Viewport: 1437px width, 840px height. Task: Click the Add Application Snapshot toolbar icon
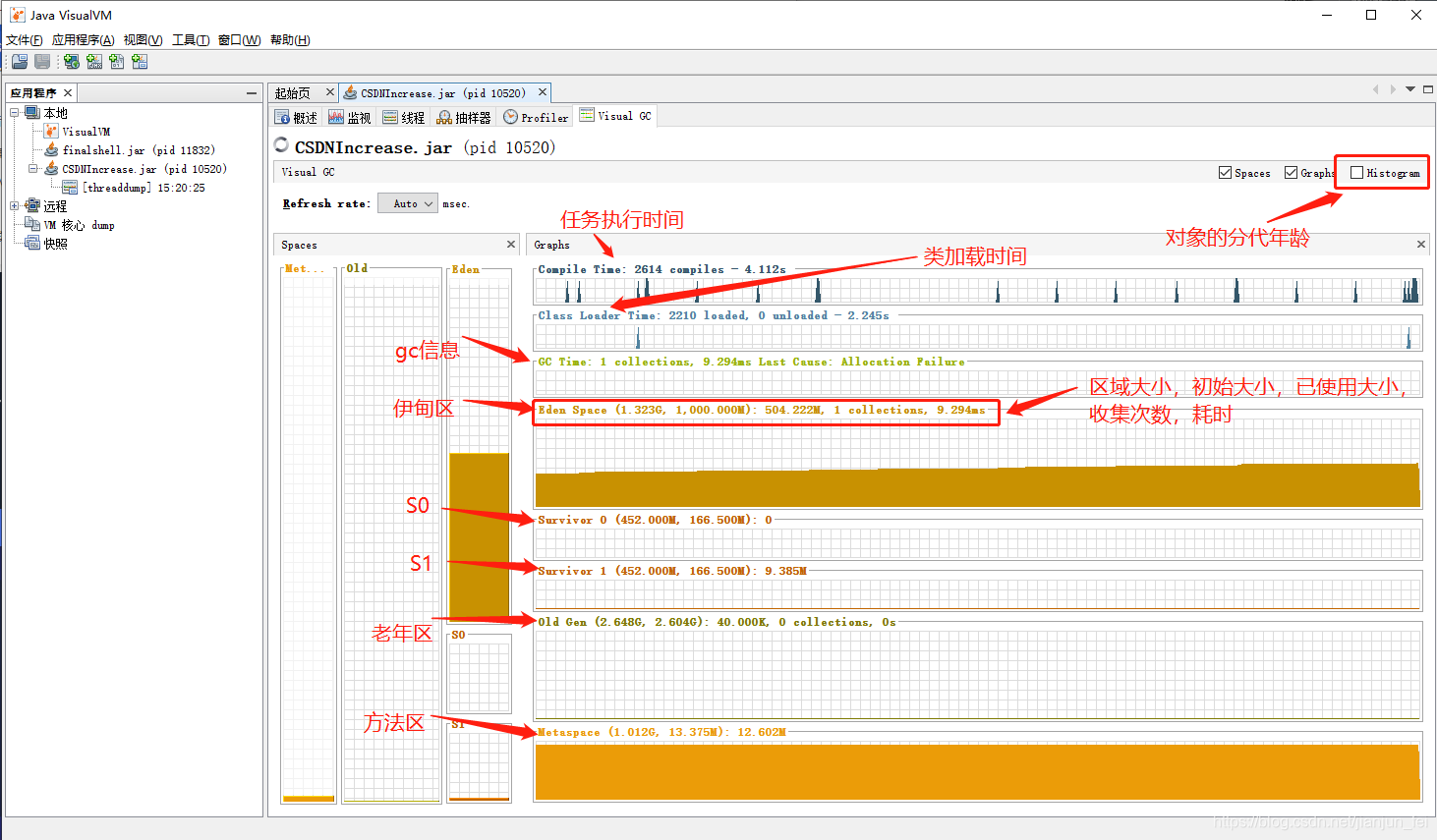140,62
